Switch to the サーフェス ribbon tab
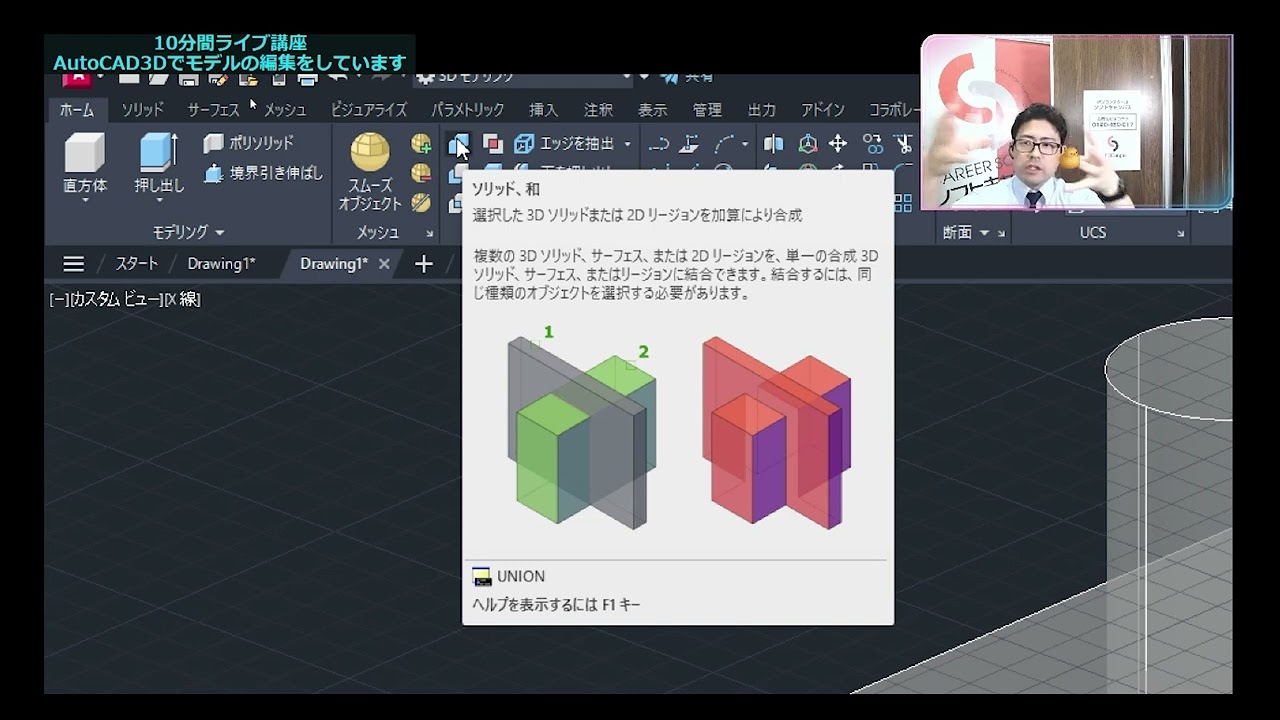1280x720 pixels. [214, 110]
